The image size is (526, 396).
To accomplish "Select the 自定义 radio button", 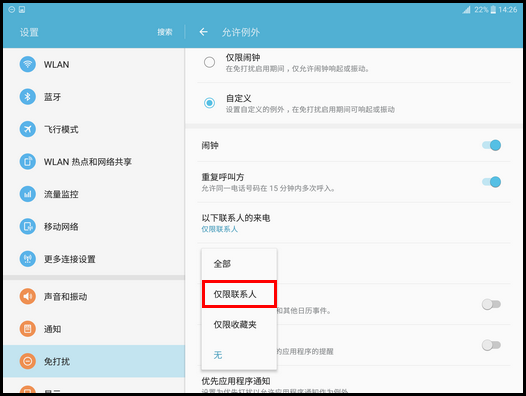I will pyautogui.click(x=209, y=103).
